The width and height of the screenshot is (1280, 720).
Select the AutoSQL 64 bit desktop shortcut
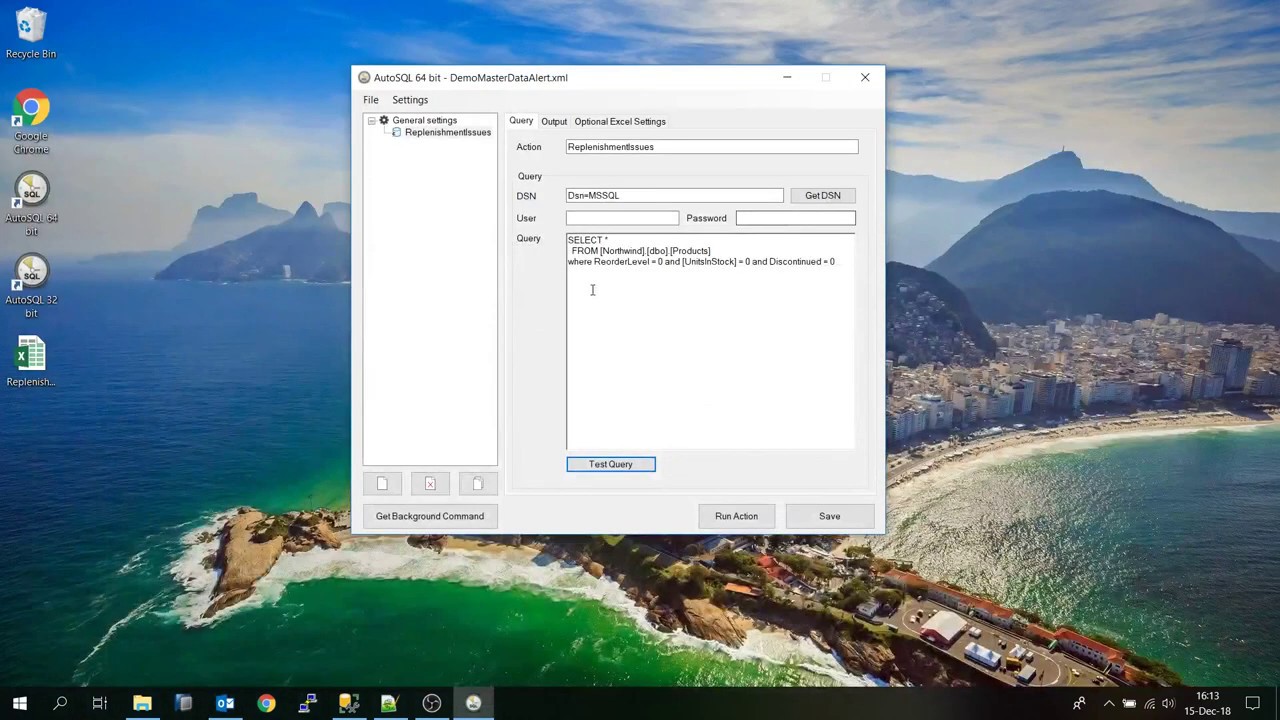(31, 204)
